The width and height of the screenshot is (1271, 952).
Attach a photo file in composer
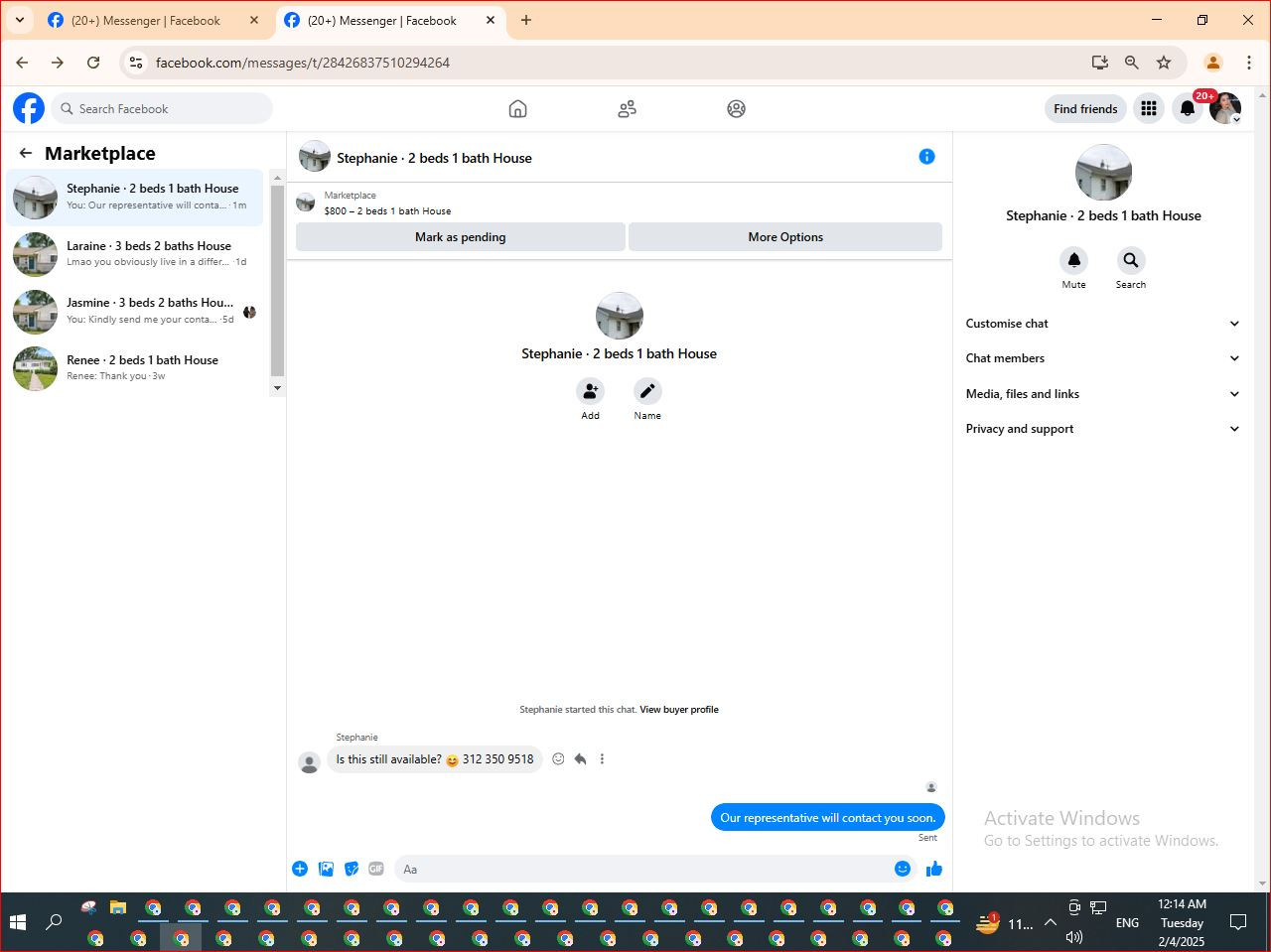[x=326, y=870]
